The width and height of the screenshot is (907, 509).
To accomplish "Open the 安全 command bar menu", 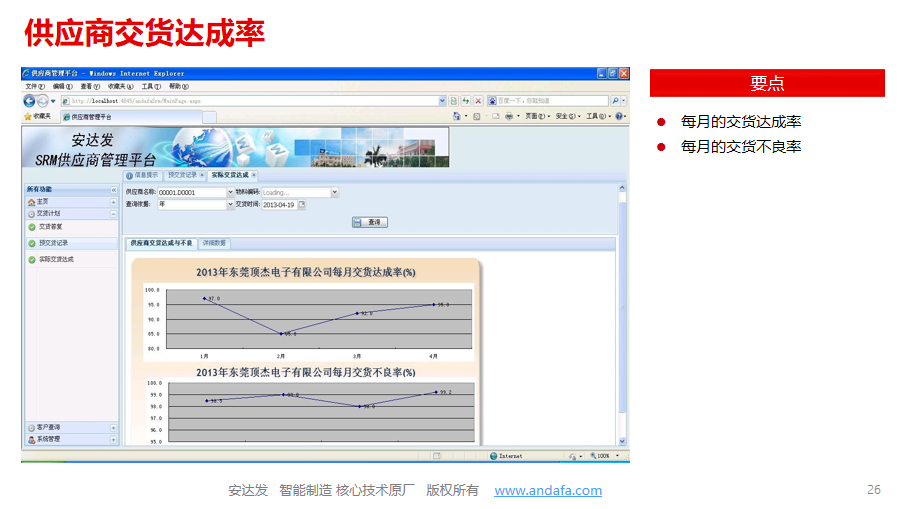I will (568, 116).
